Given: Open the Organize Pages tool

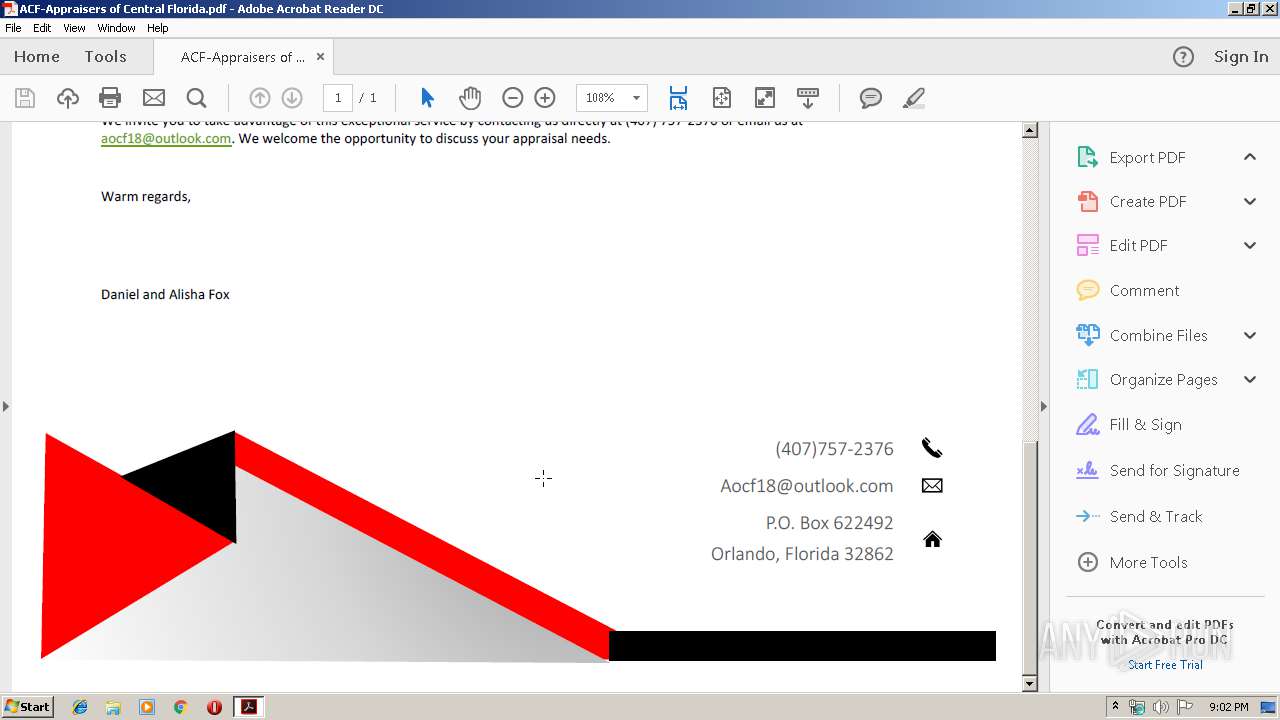Looking at the screenshot, I should pos(1162,379).
